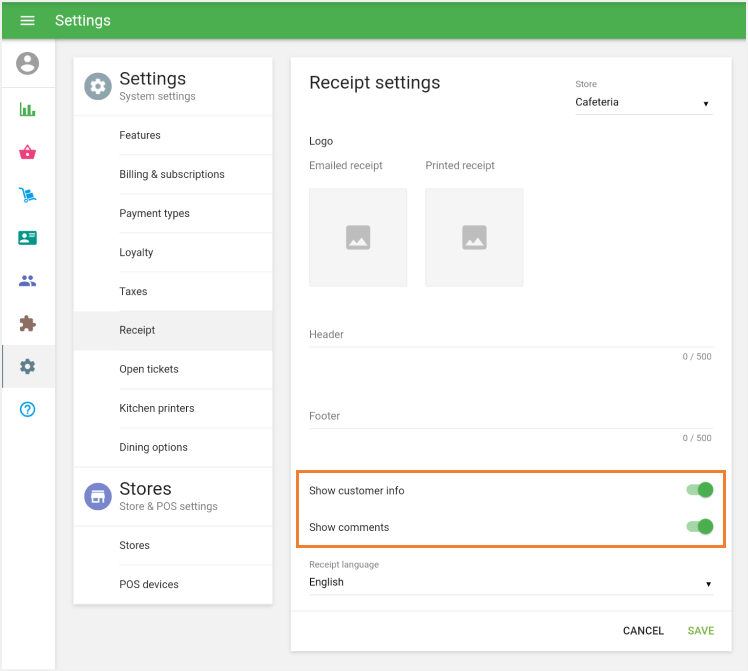Click the help question mark icon
The width and height of the screenshot is (748, 671).
tap(27, 409)
